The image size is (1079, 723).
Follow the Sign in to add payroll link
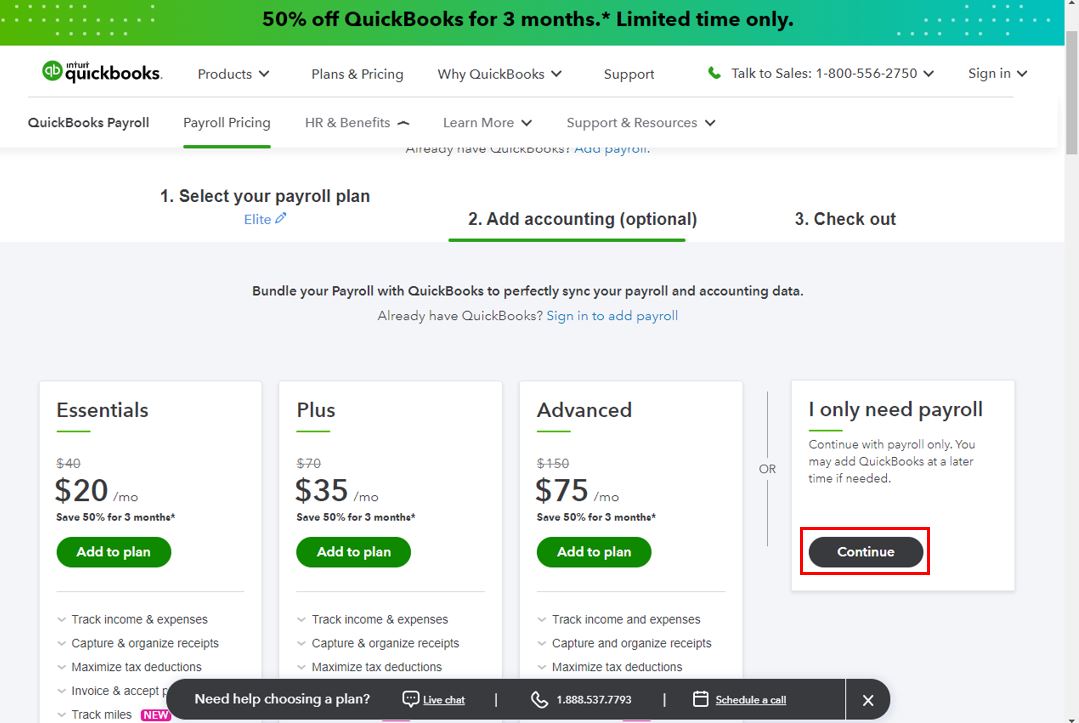coord(612,316)
